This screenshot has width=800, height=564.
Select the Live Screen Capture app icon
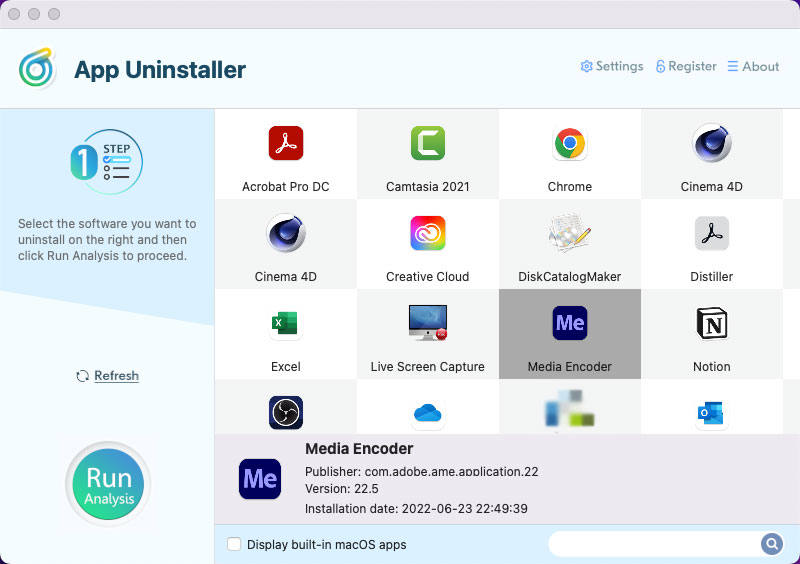click(x=428, y=323)
